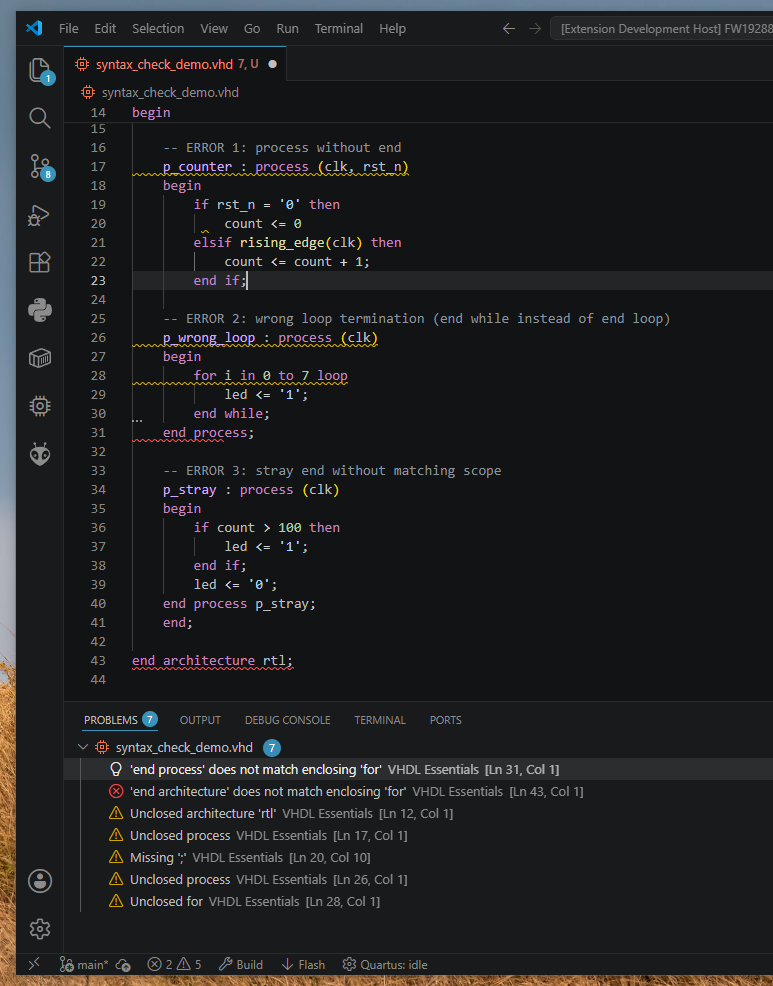The width and height of the screenshot is (773, 986).
Task: Click the chip icon in the breadcrumb
Action: [87, 92]
